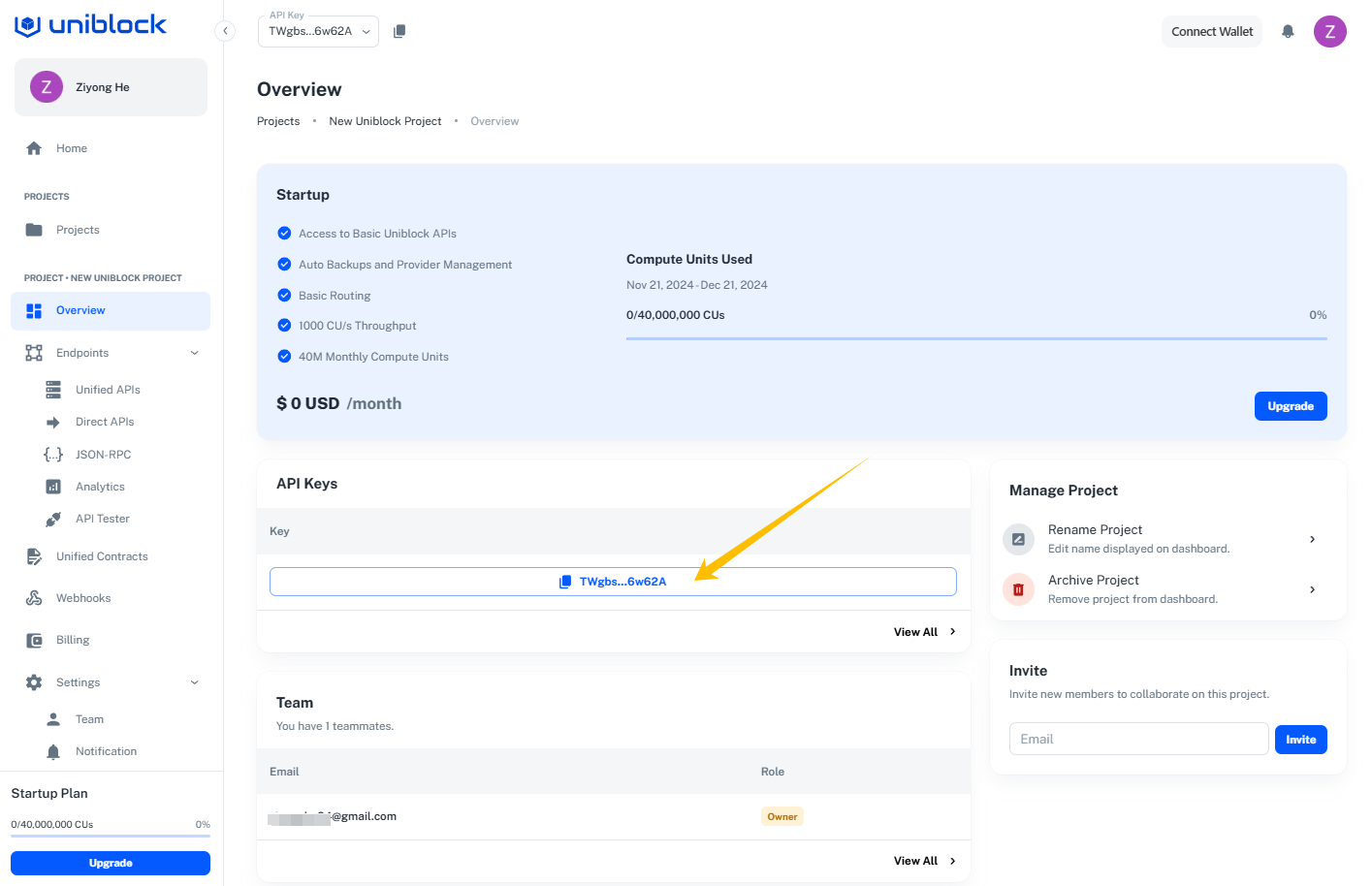Click the Overview dashboard icon

[x=34, y=311]
